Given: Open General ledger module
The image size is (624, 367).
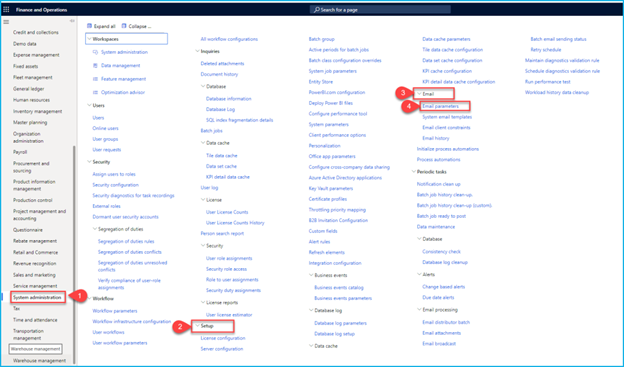Looking at the screenshot, I should coord(29,89).
